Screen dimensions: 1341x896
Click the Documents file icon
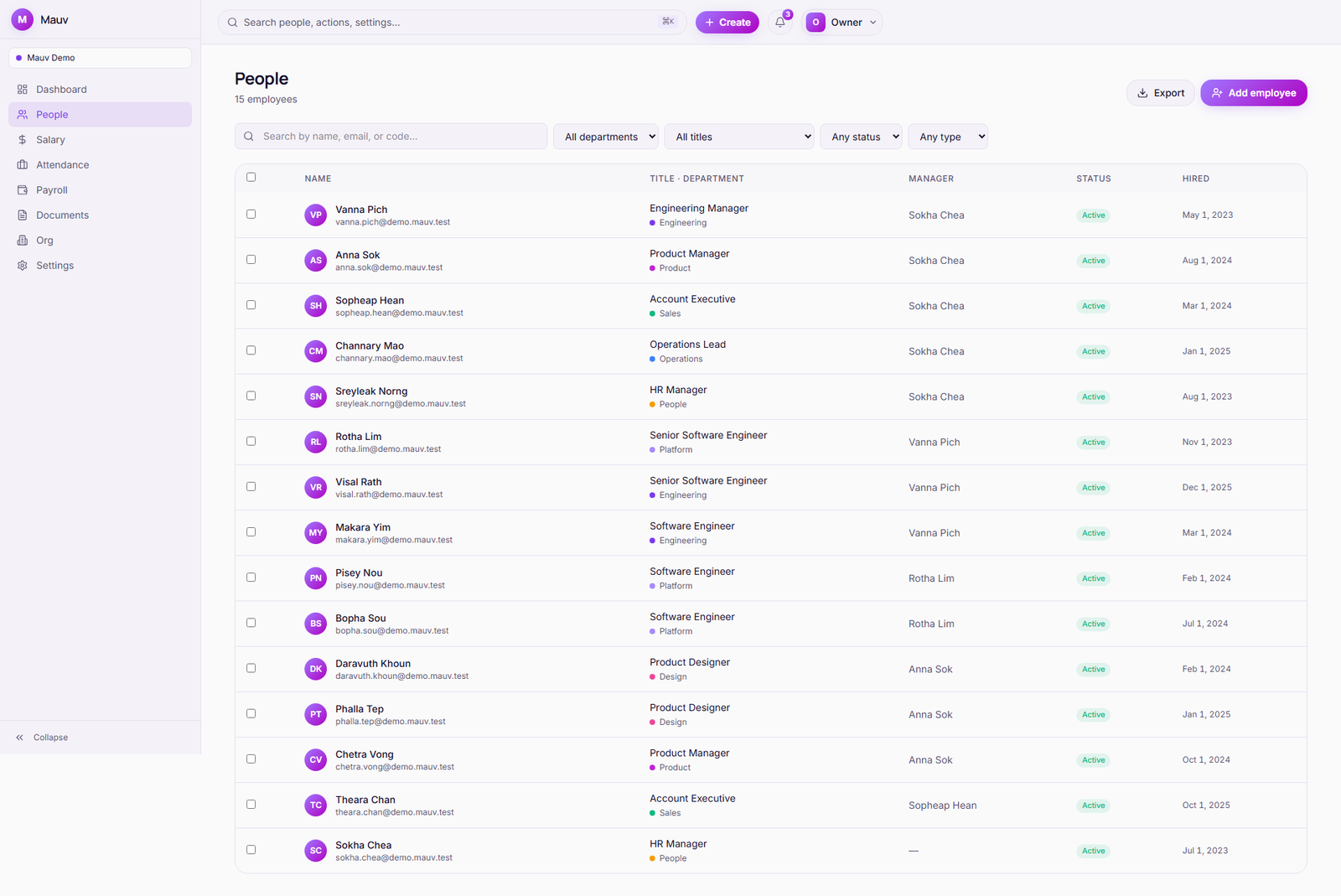[x=23, y=215]
